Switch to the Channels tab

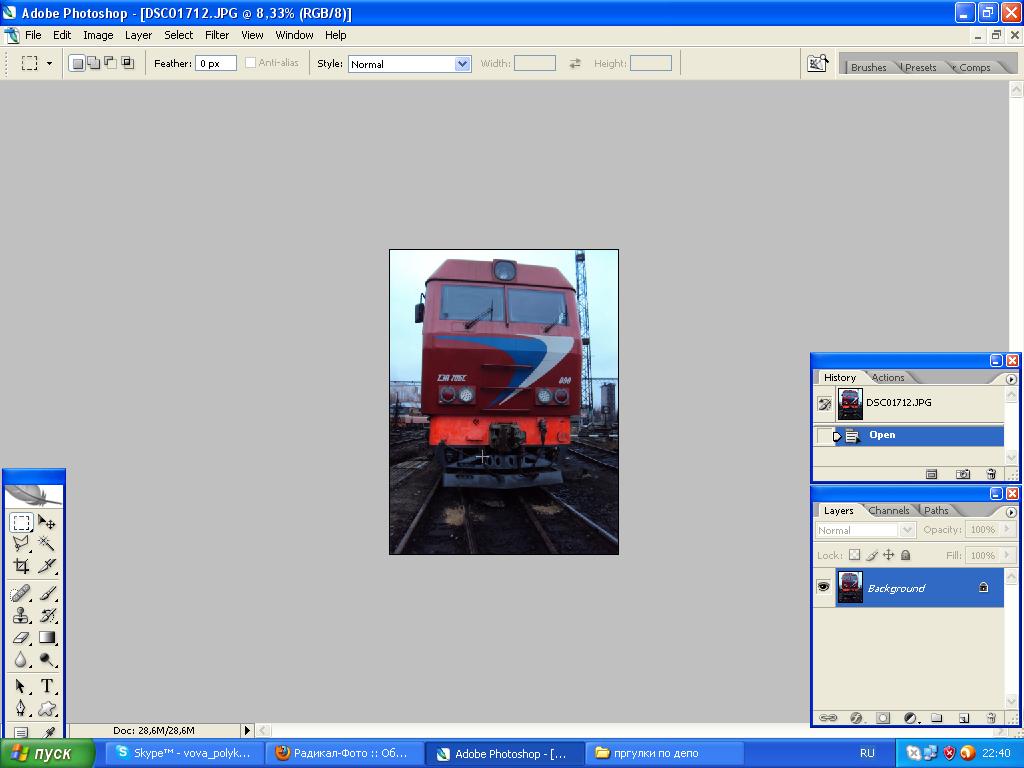(x=888, y=510)
